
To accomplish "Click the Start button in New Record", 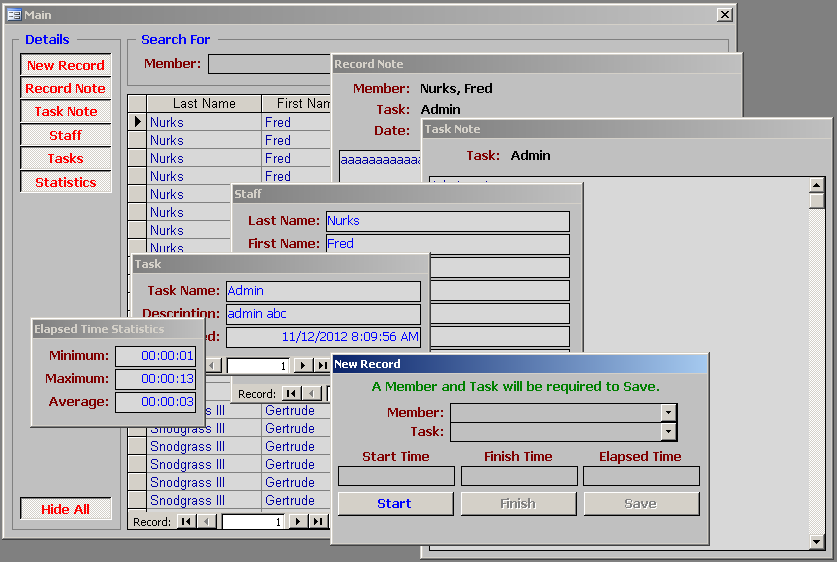I will (x=396, y=503).
